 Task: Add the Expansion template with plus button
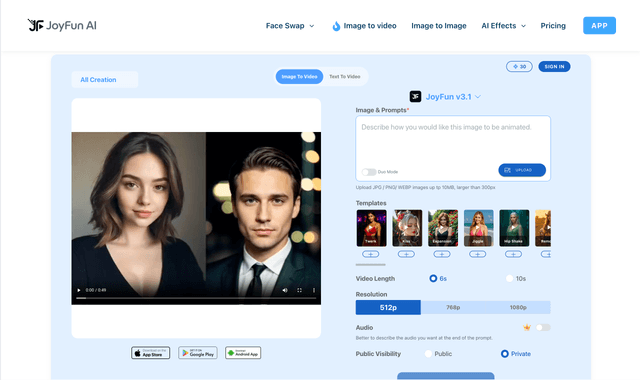pyautogui.click(x=442, y=254)
